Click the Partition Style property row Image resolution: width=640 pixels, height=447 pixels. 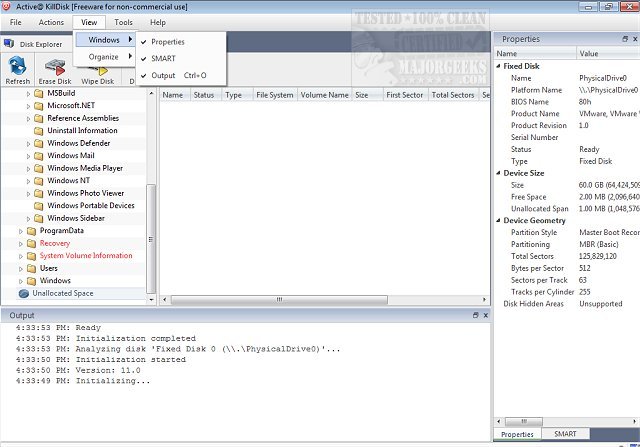[x=567, y=232]
